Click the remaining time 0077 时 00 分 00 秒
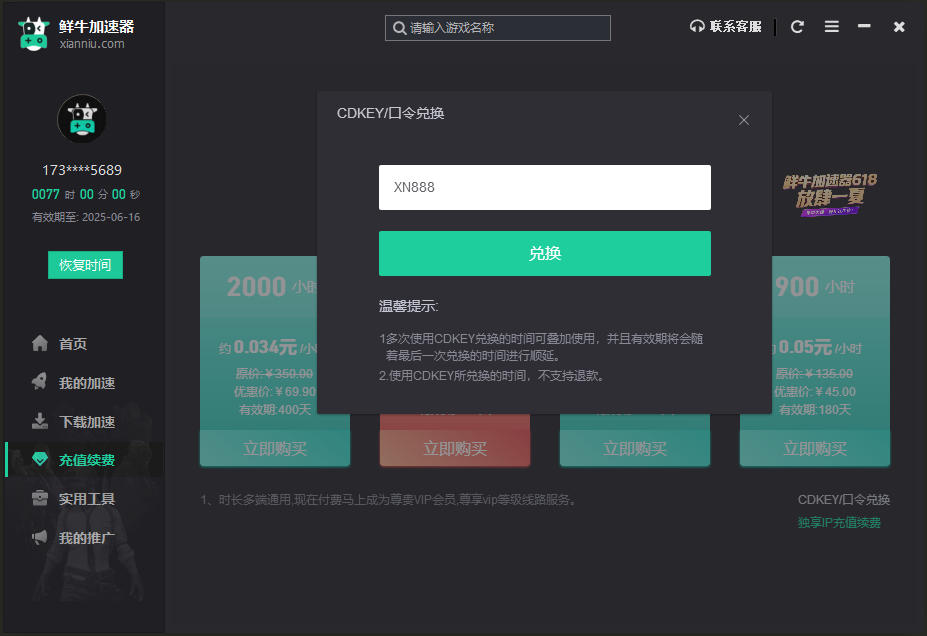927x636 pixels. [86, 194]
